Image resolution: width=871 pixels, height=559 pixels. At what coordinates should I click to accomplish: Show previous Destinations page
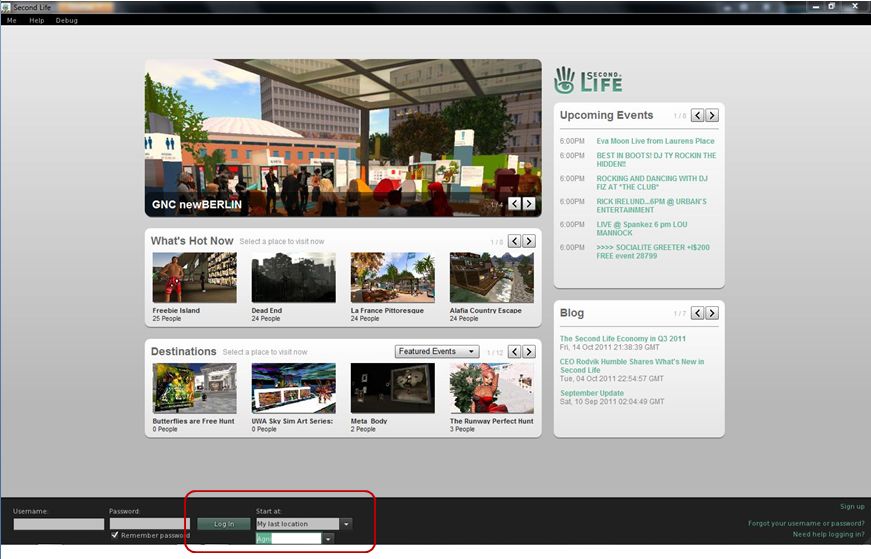click(x=514, y=352)
